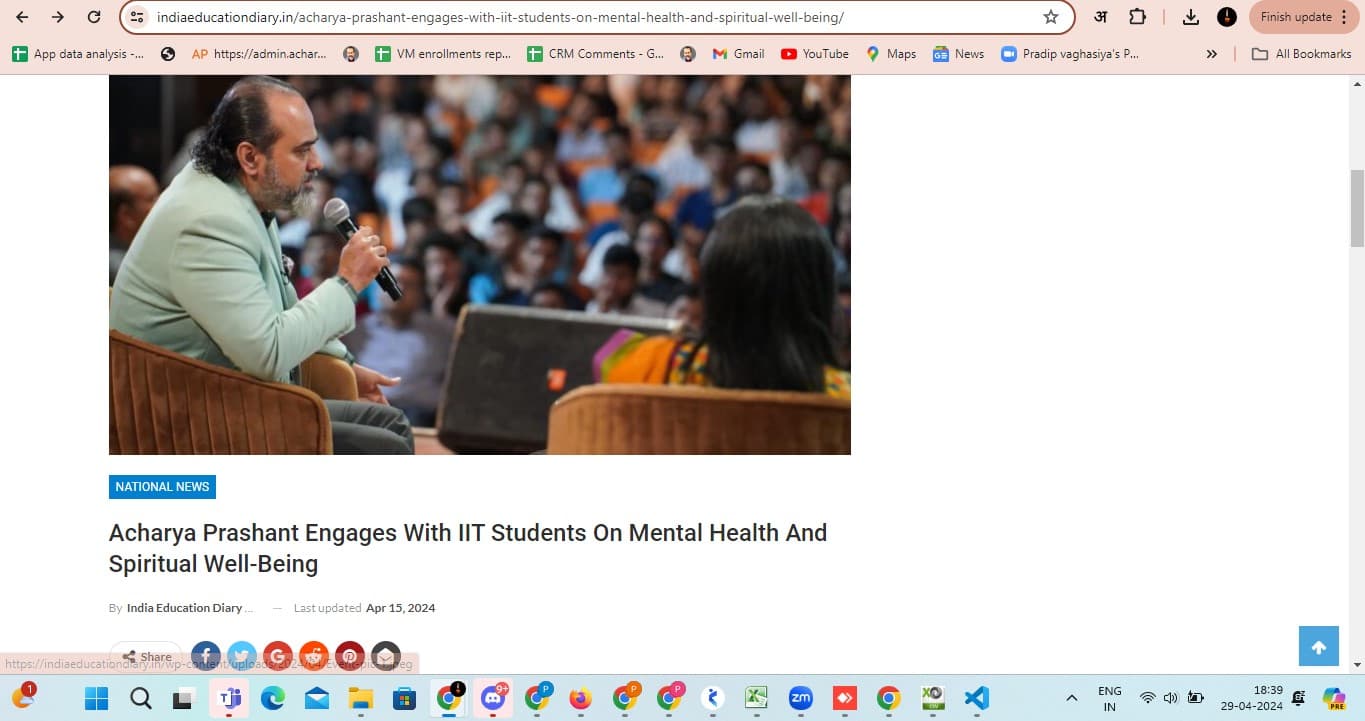Show hidden system tray icons

pyautogui.click(x=1071, y=698)
